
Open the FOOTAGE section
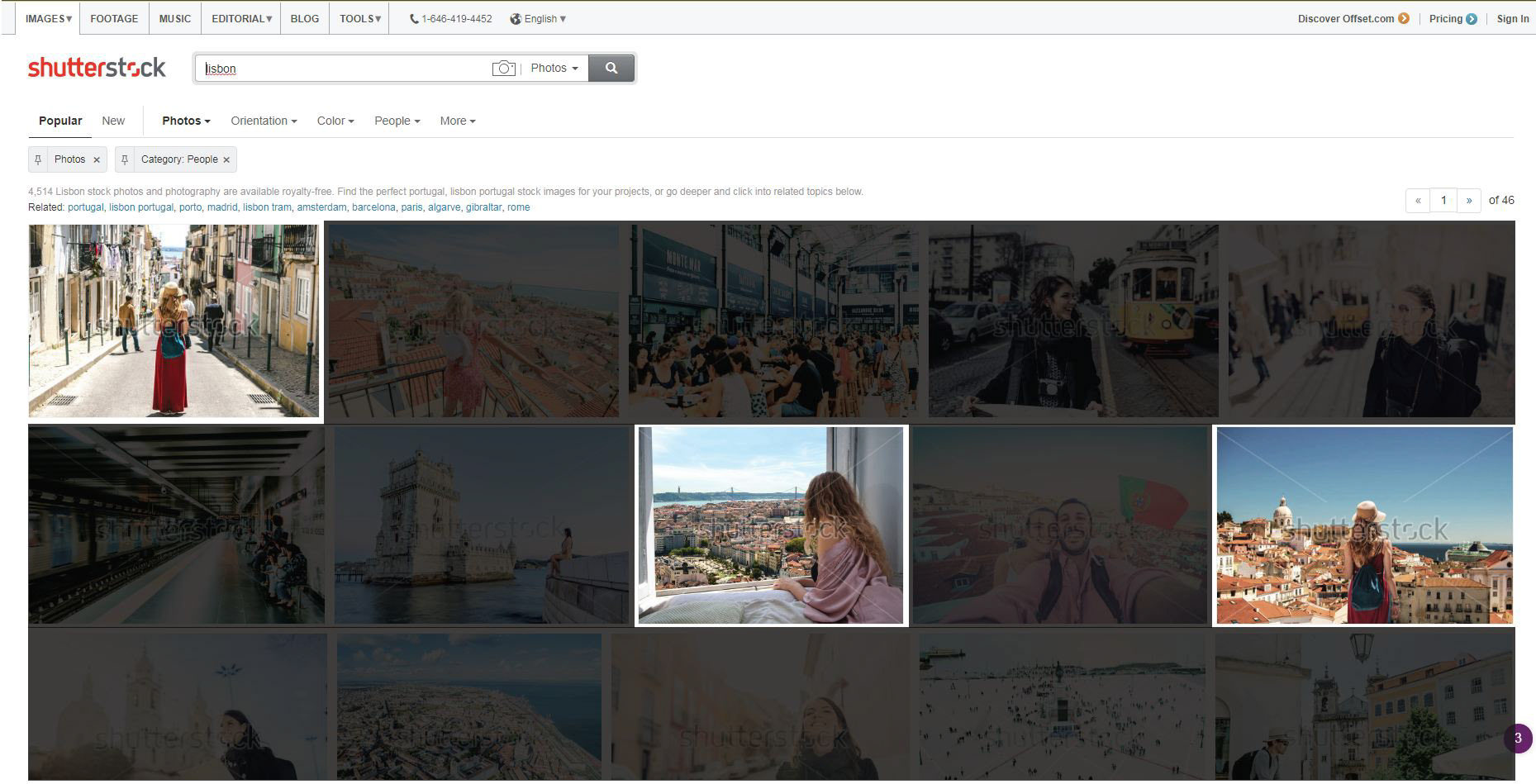tap(114, 19)
